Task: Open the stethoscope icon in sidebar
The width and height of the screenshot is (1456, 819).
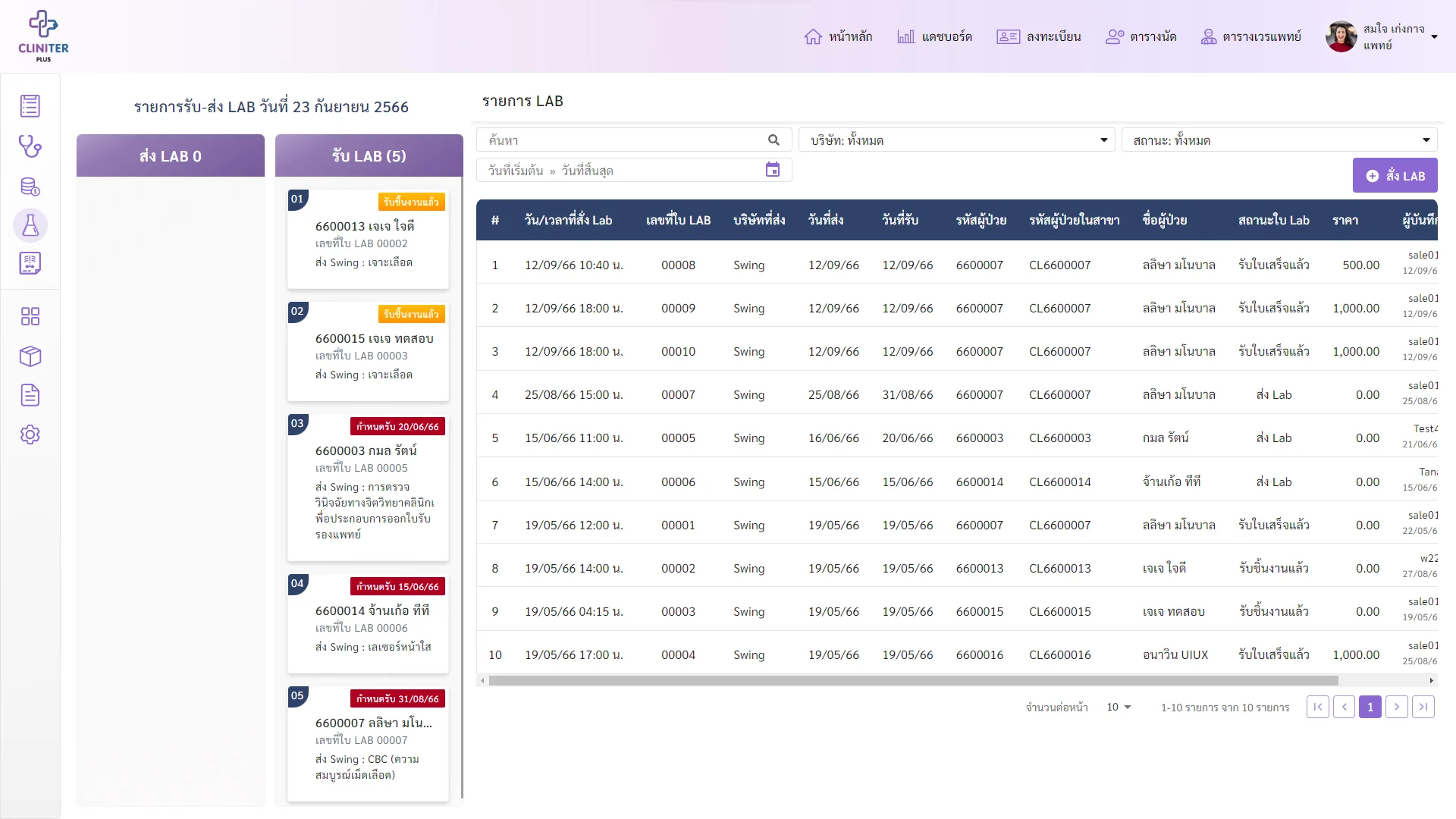Action: click(x=30, y=146)
